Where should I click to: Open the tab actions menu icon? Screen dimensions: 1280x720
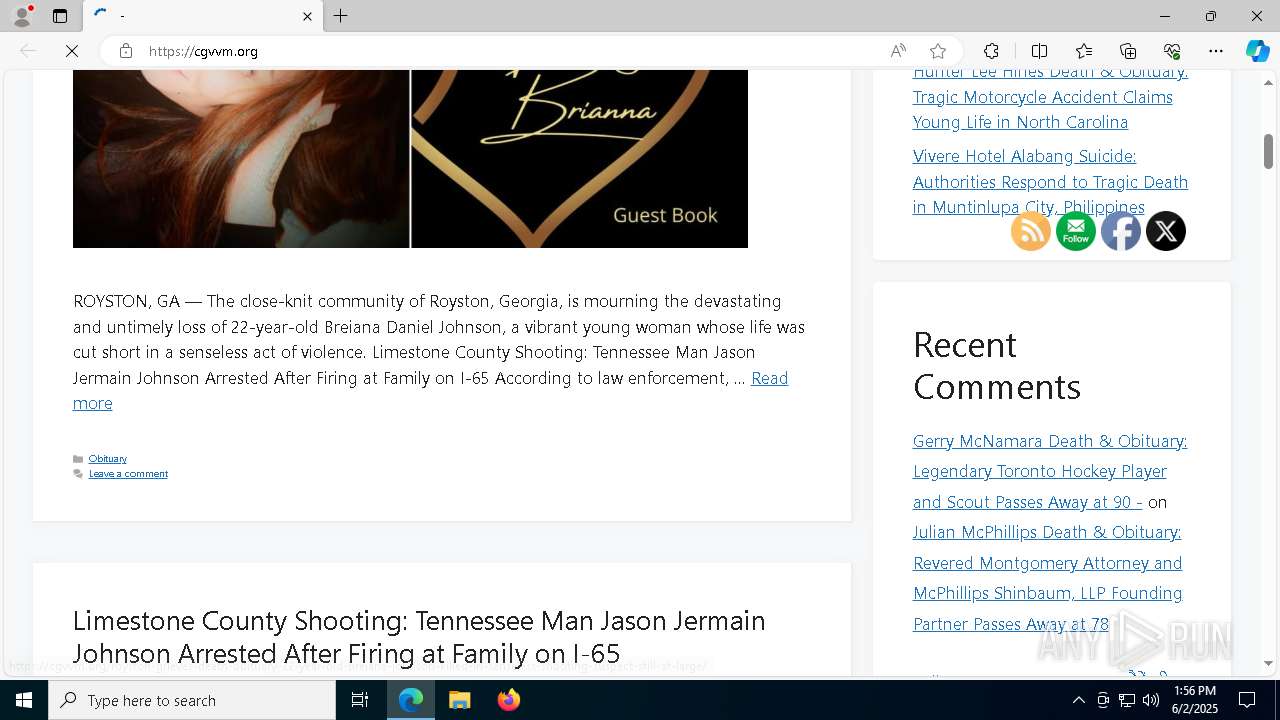click(x=60, y=16)
